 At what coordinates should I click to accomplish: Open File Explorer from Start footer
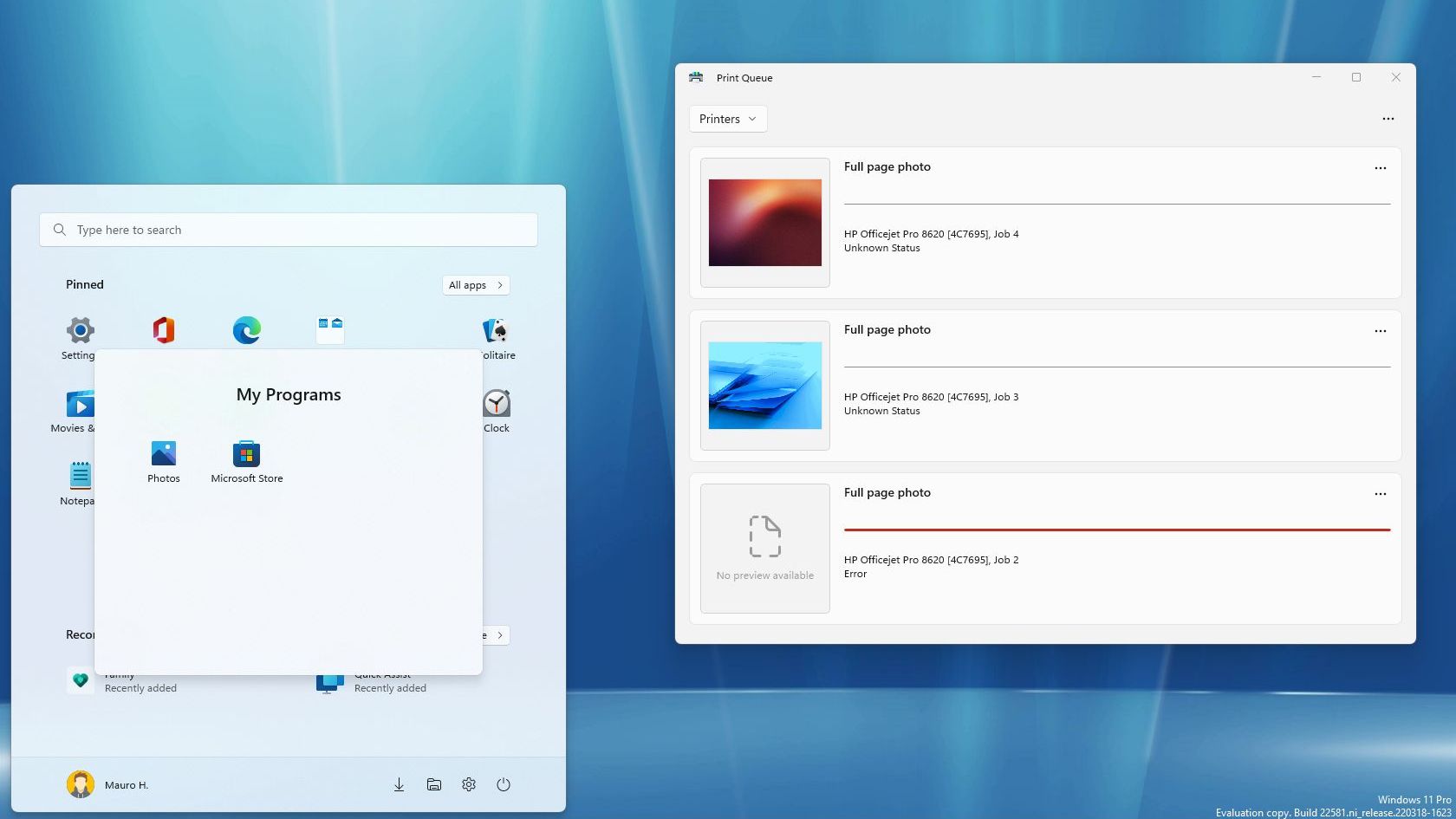coord(434,784)
